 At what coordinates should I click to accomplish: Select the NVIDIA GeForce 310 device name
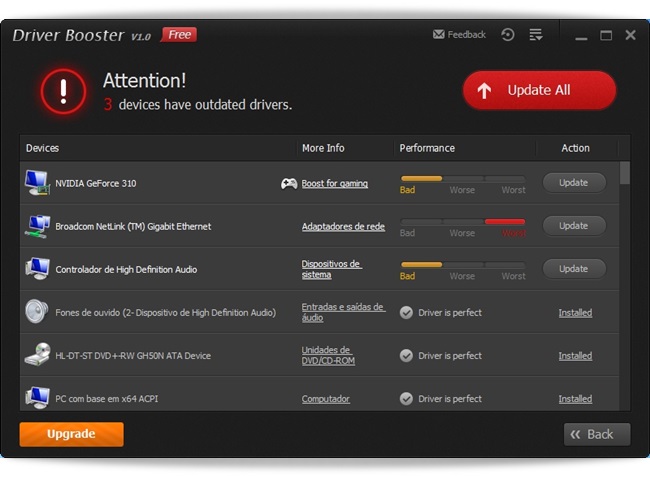coord(96,184)
